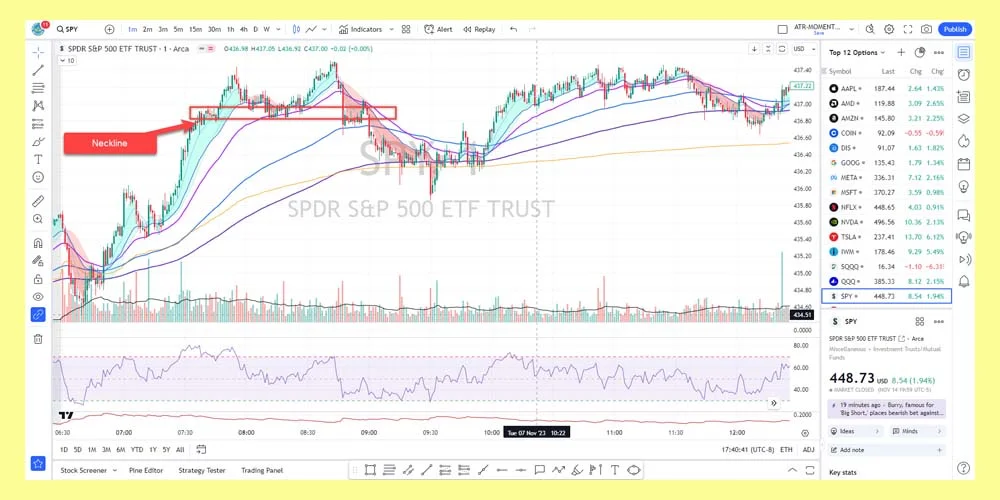Toggle ETH extended hours session

786,450
